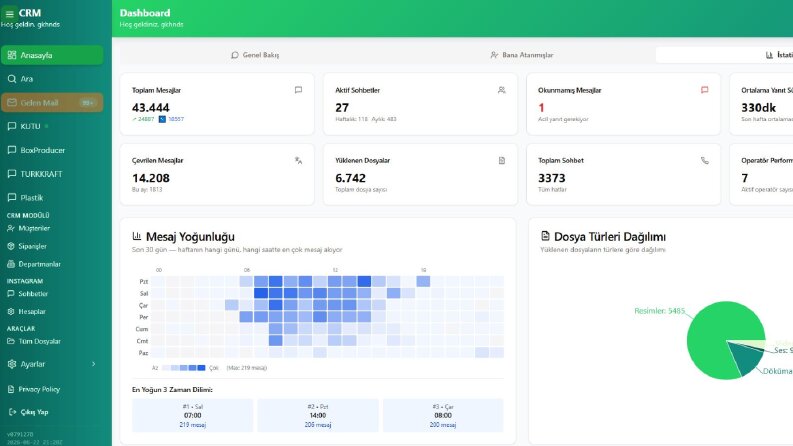Click the KUTU chat bubble icon
Screen dimensions: 793x446
[x=12, y=126]
